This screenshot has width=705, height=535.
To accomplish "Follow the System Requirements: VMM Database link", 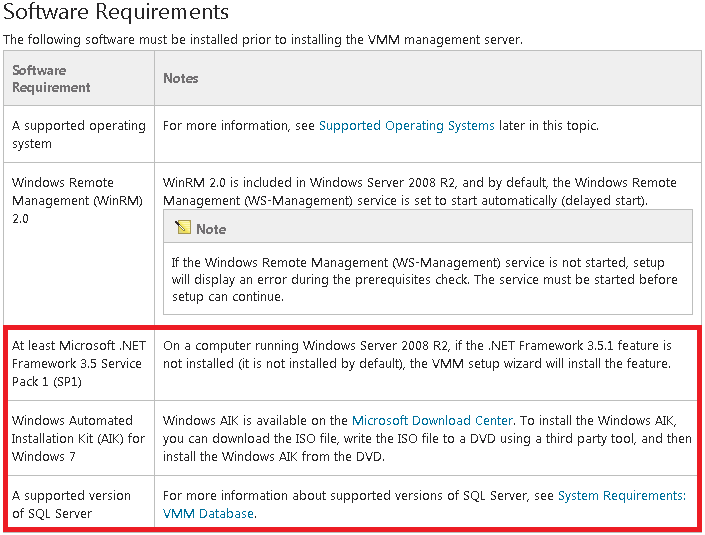I will 424,504.
